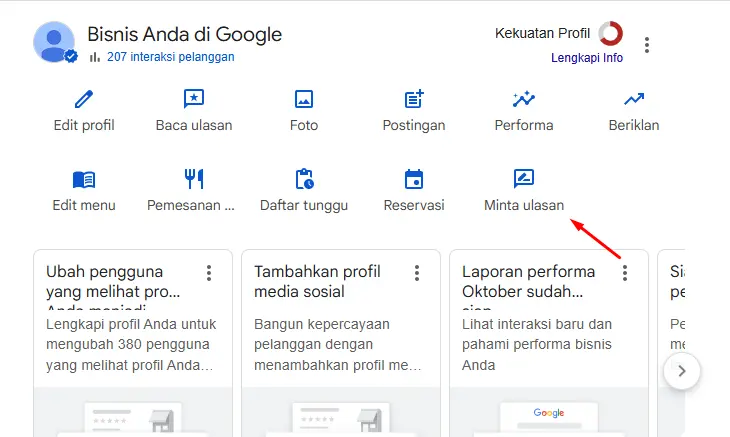The image size is (730, 437).
Task: Open Baca ulasan star-bubble icon
Action: point(194,99)
